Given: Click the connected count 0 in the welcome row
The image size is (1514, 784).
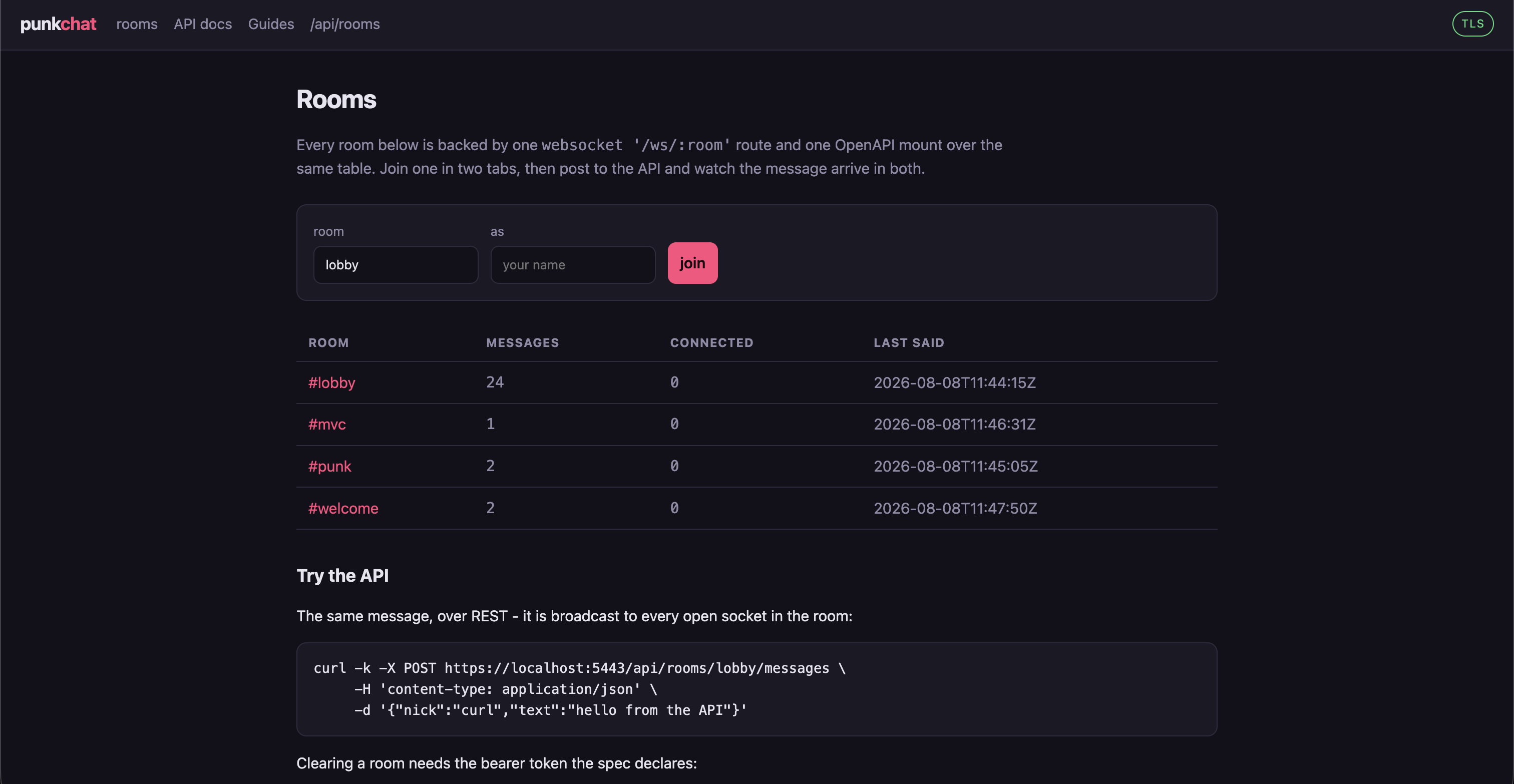Looking at the screenshot, I should (x=675, y=508).
